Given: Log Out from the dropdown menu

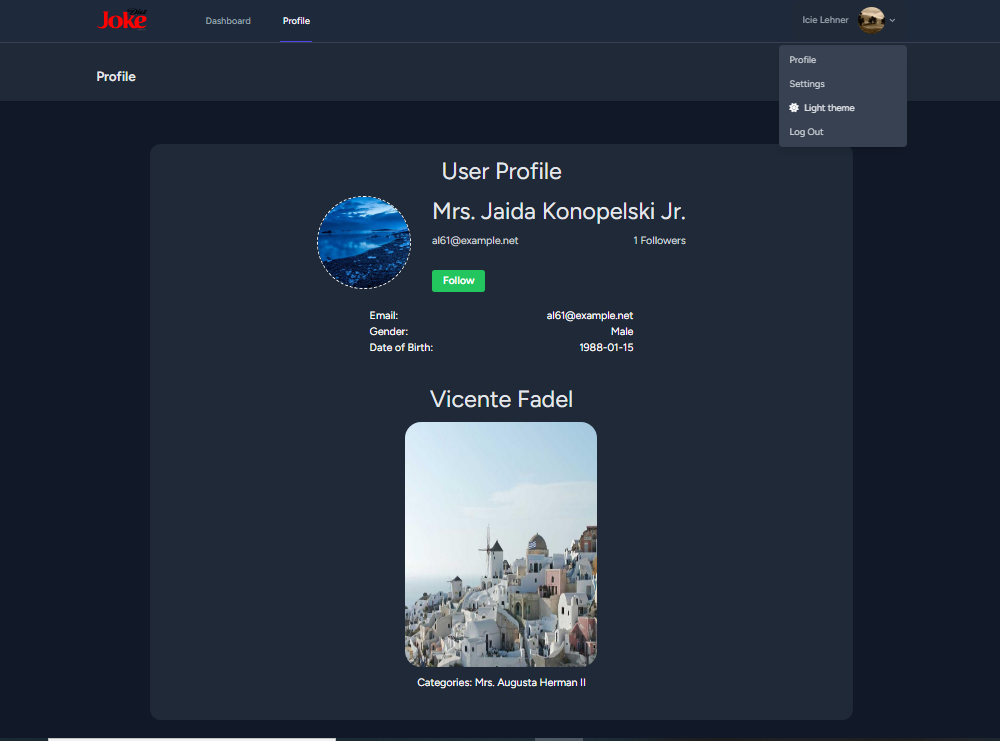Looking at the screenshot, I should click(842, 132).
